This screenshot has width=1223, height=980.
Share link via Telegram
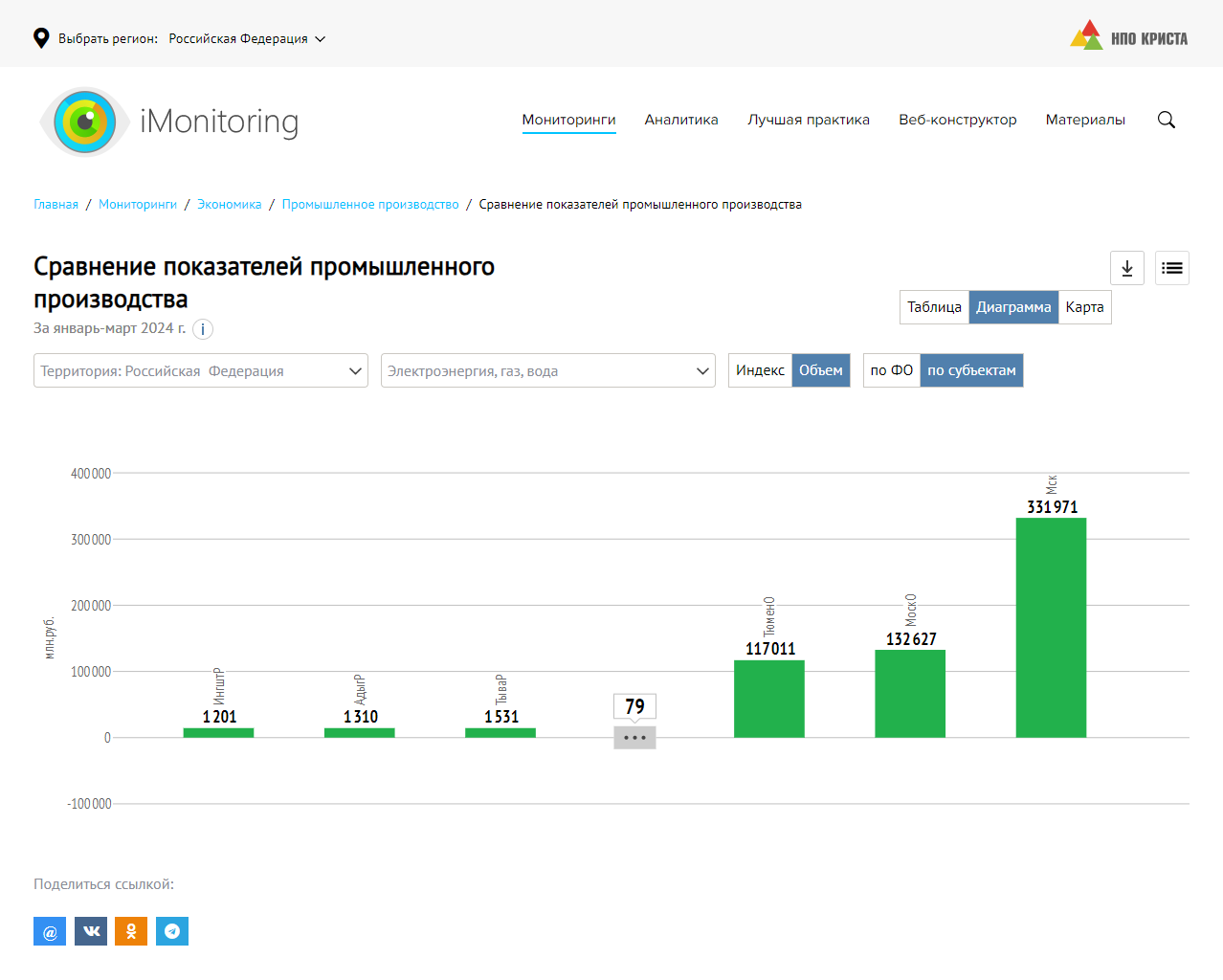172,931
